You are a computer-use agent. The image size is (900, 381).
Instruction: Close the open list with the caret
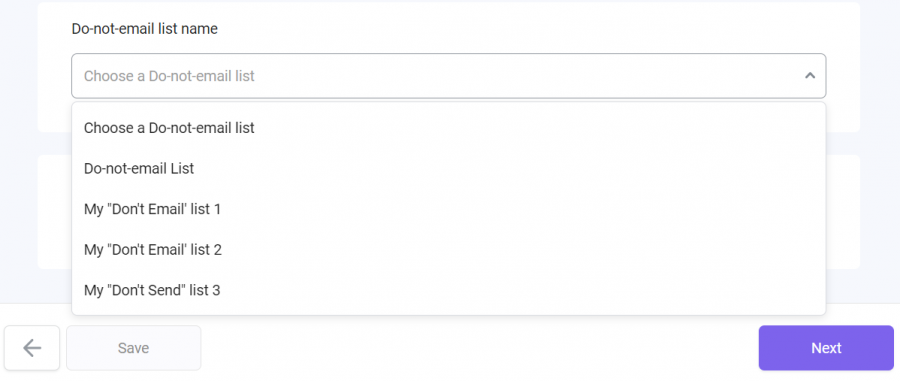tap(810, 75)
